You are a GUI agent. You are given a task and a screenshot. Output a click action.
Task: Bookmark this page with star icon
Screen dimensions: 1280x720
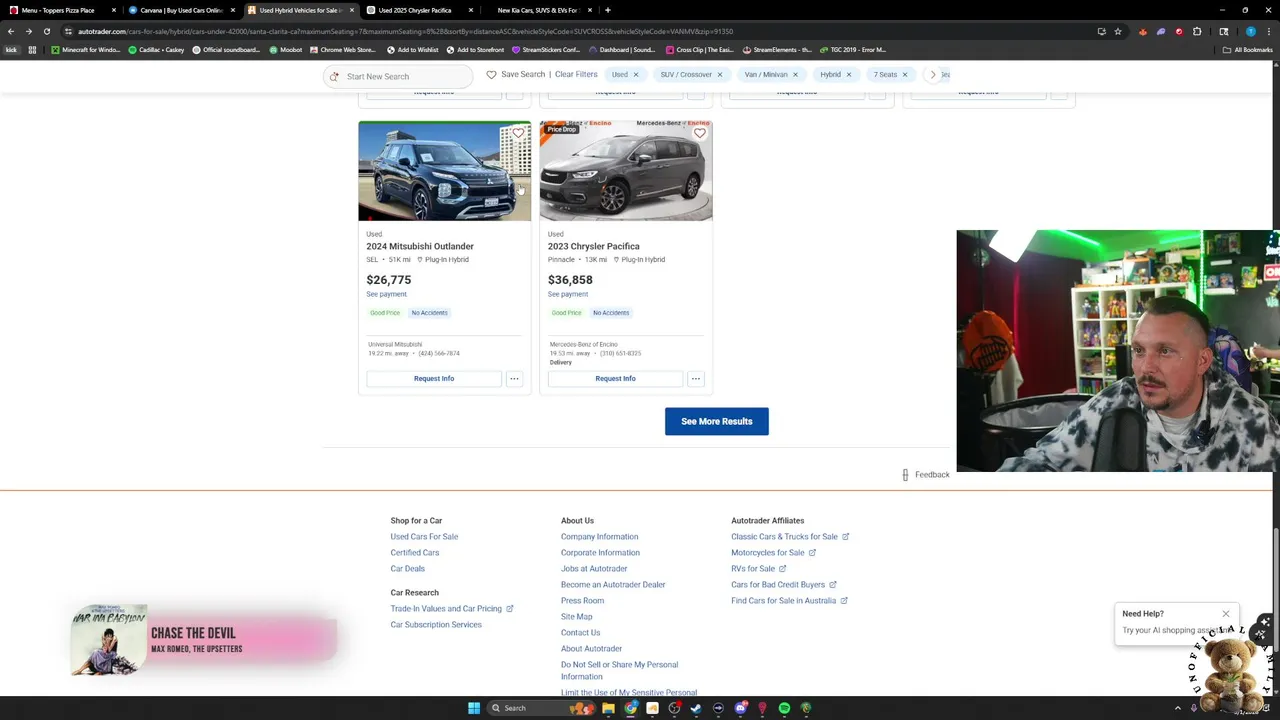(x=1118, y=31)
